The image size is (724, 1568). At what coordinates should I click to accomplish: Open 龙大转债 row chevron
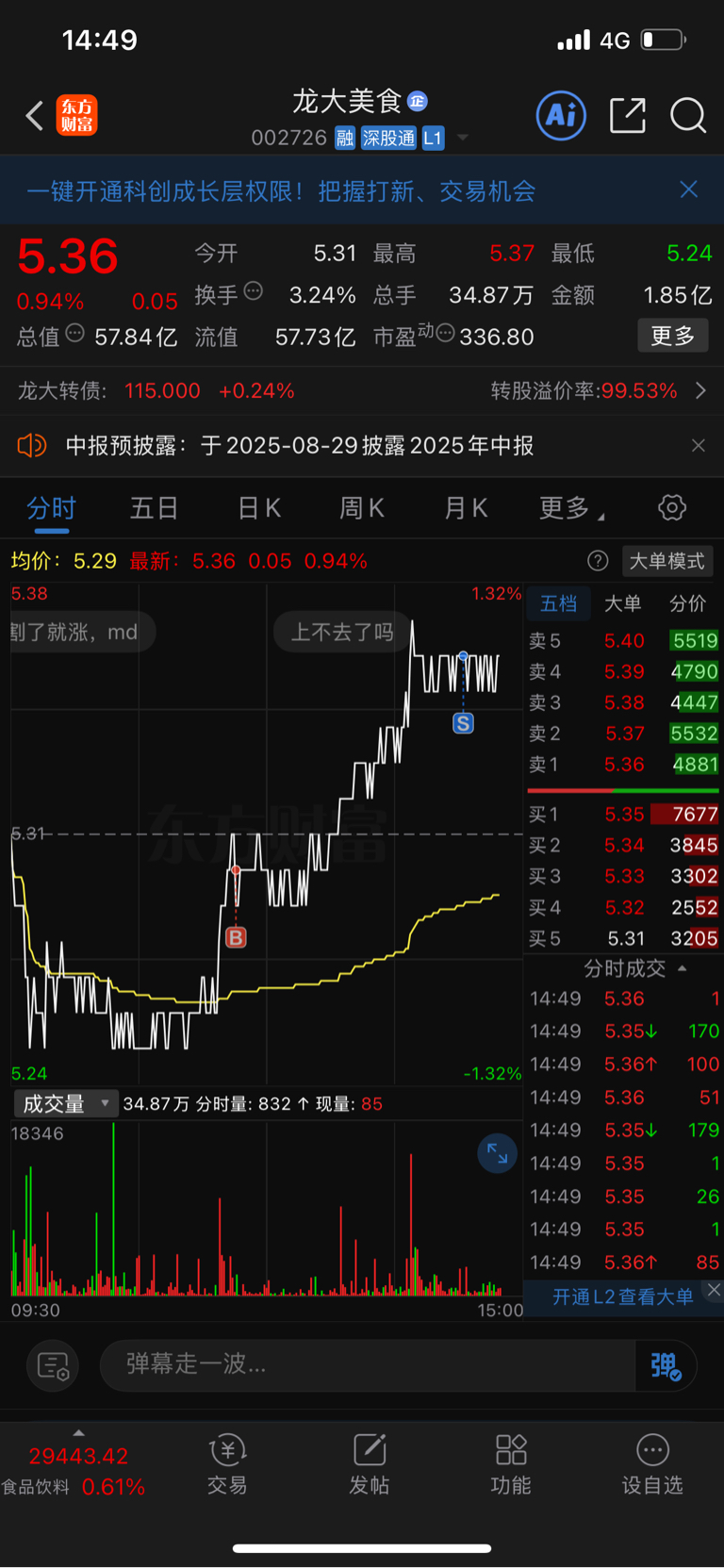coord(700,390)
